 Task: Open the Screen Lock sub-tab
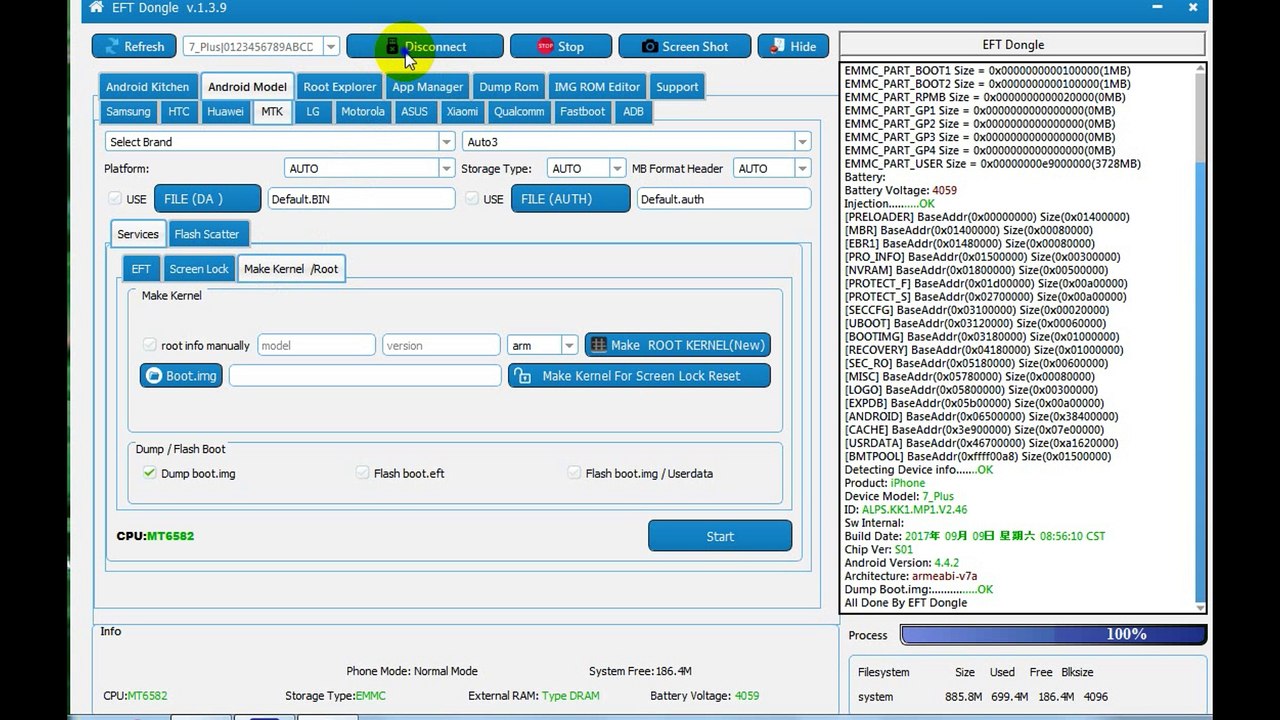coord(199,269)
